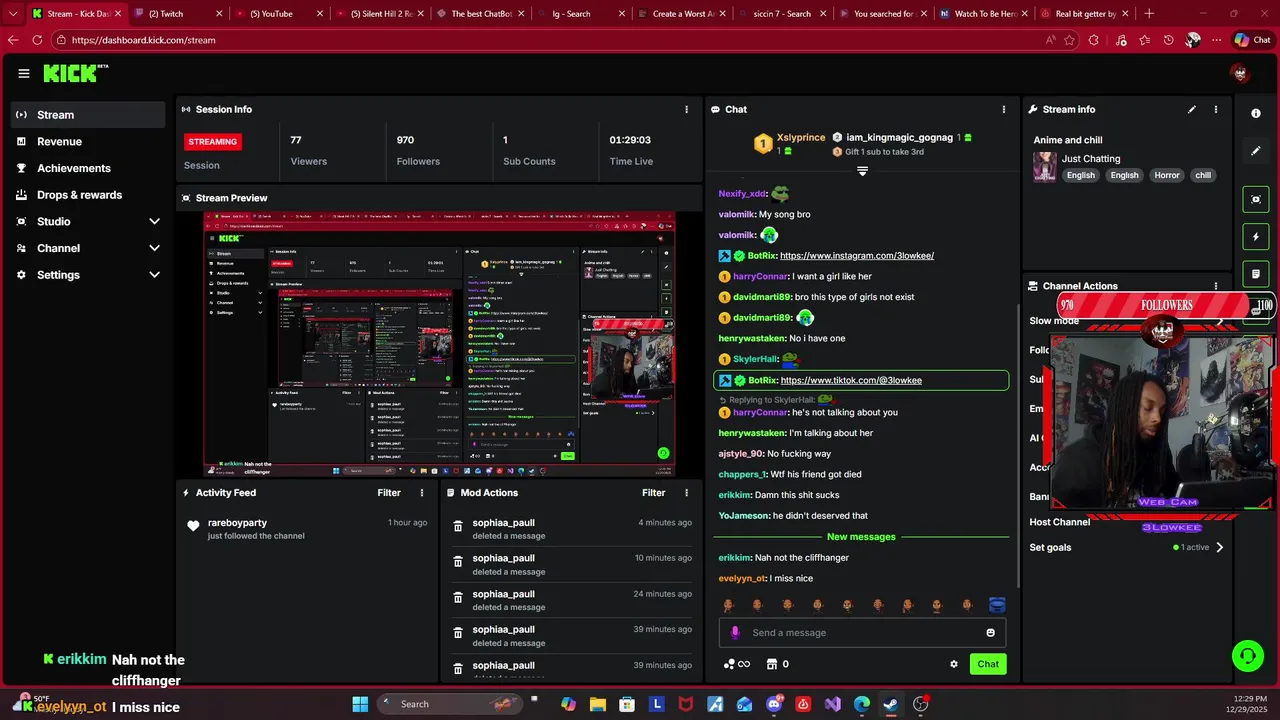Open the hamburger menu beside the Kick logo
1280x720 pixels.
tap(24, 73)
